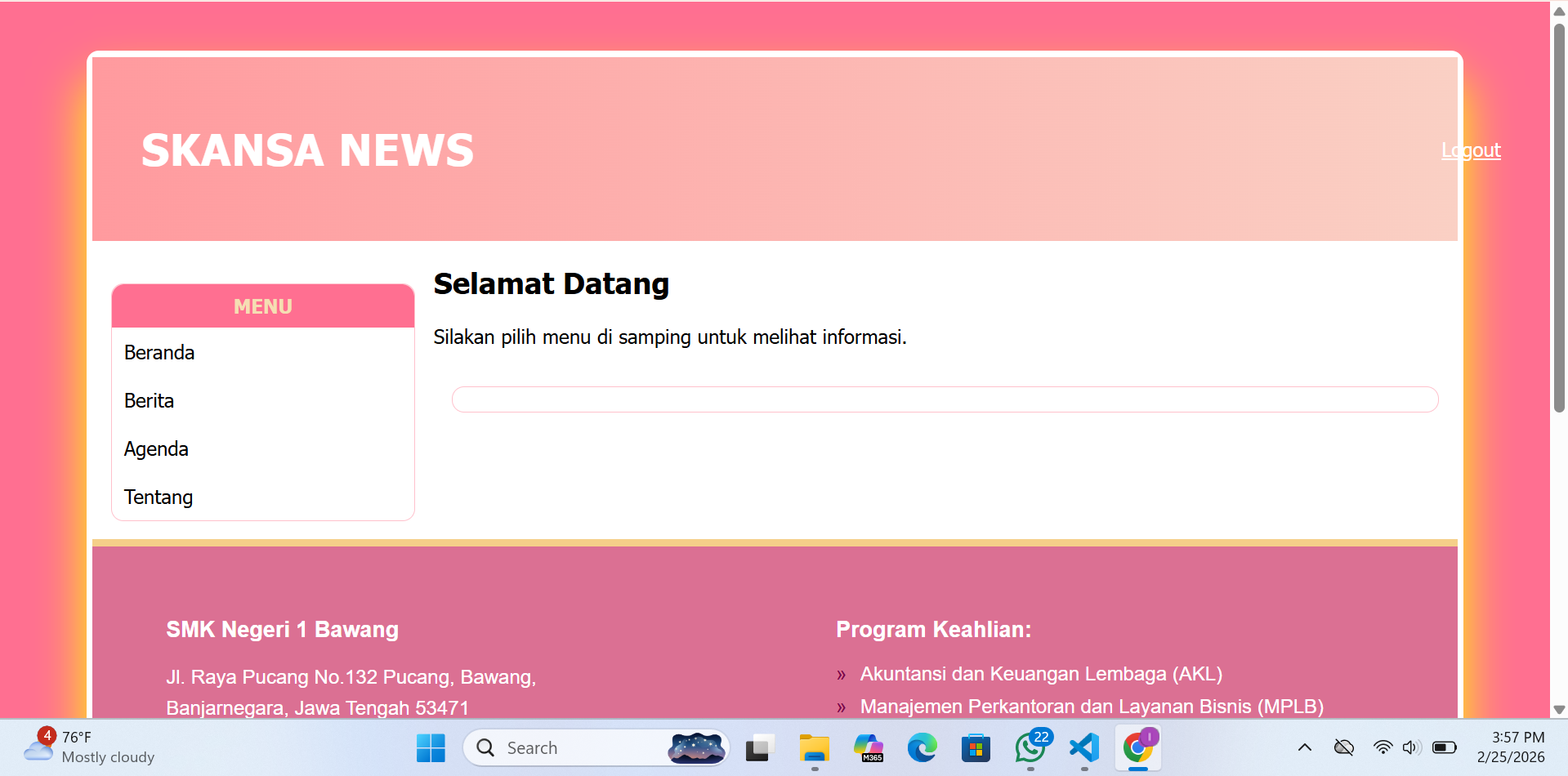The height and width of the screenshot is (776, 1568).
Task: Click the taskbar Search box
Action: click(596, 747)
